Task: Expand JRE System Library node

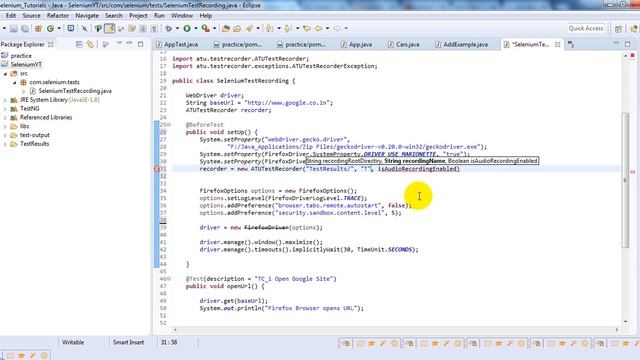Action: click(x=5, y=100)
